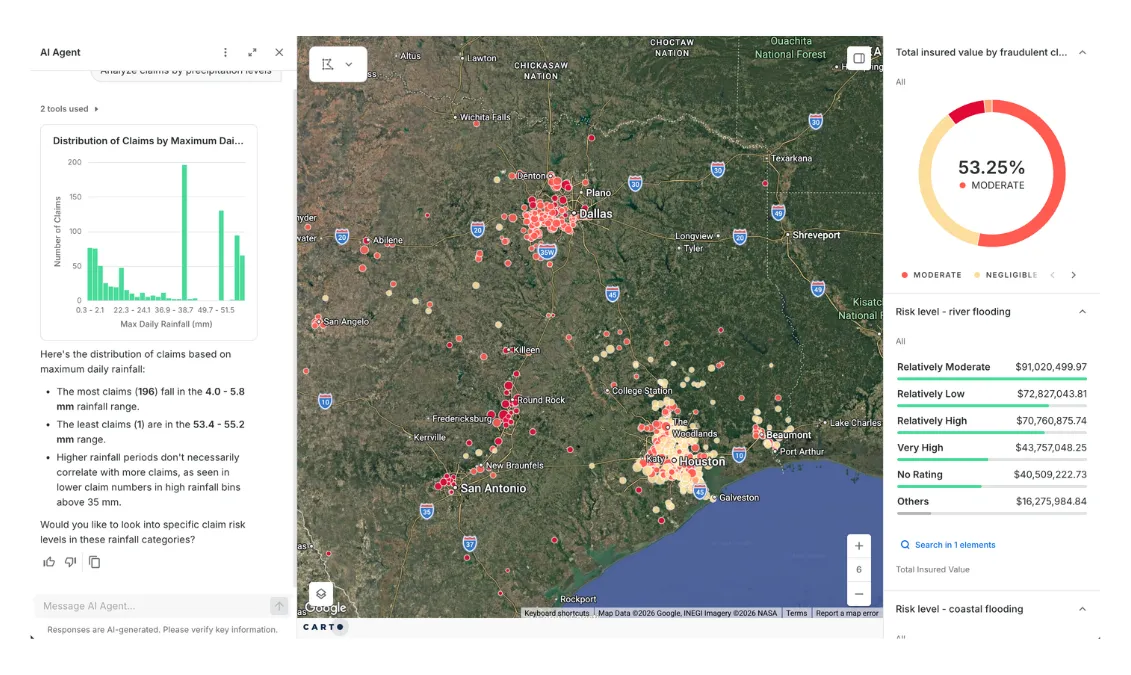1131x675 pixels.
Task: Select the Relatively Moderate category row
Action: click(992, 369)
